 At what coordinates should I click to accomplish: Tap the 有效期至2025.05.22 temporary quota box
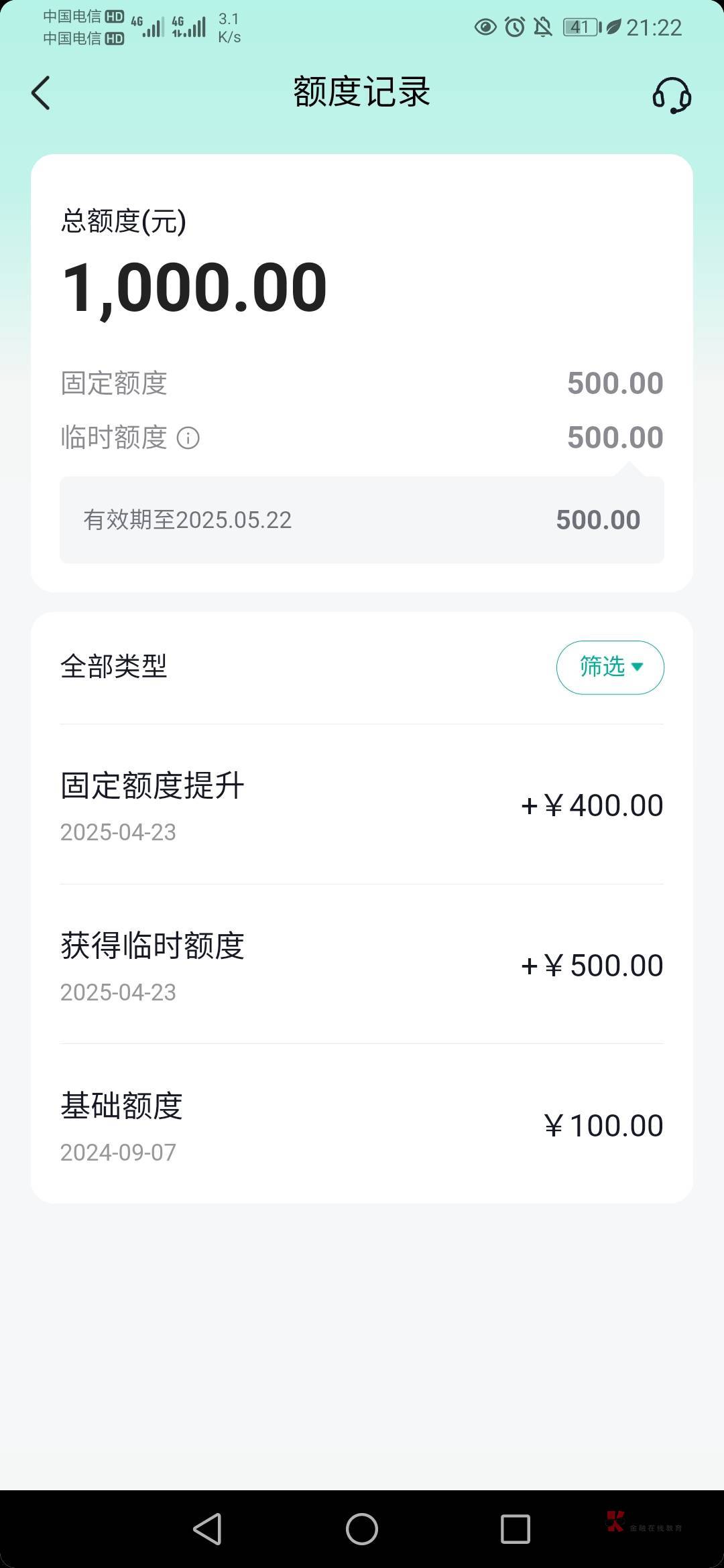point(362,520)
